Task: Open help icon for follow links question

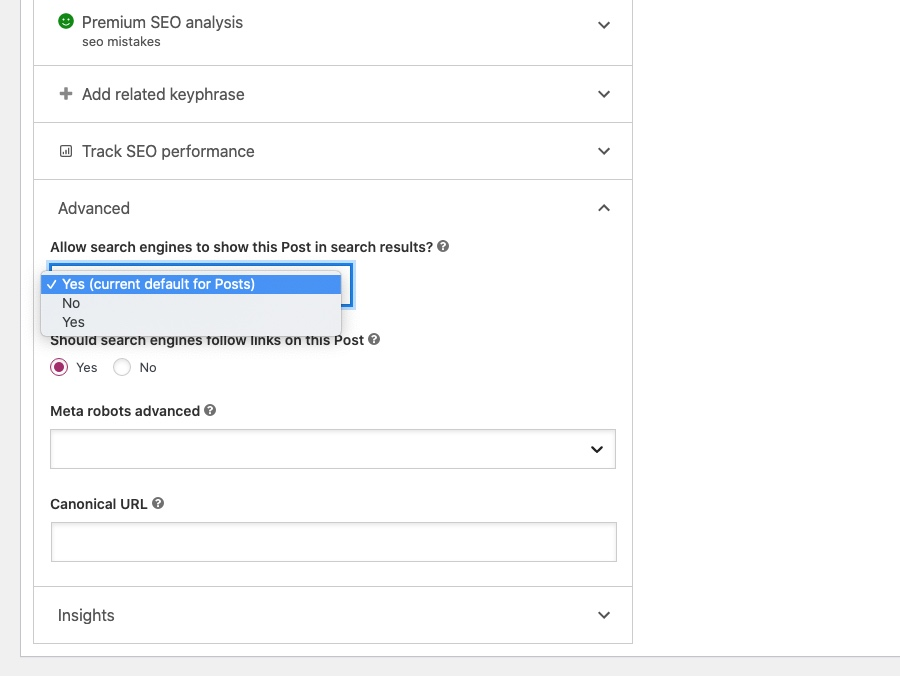Action: pyautogui.click(x=374, y=339)
